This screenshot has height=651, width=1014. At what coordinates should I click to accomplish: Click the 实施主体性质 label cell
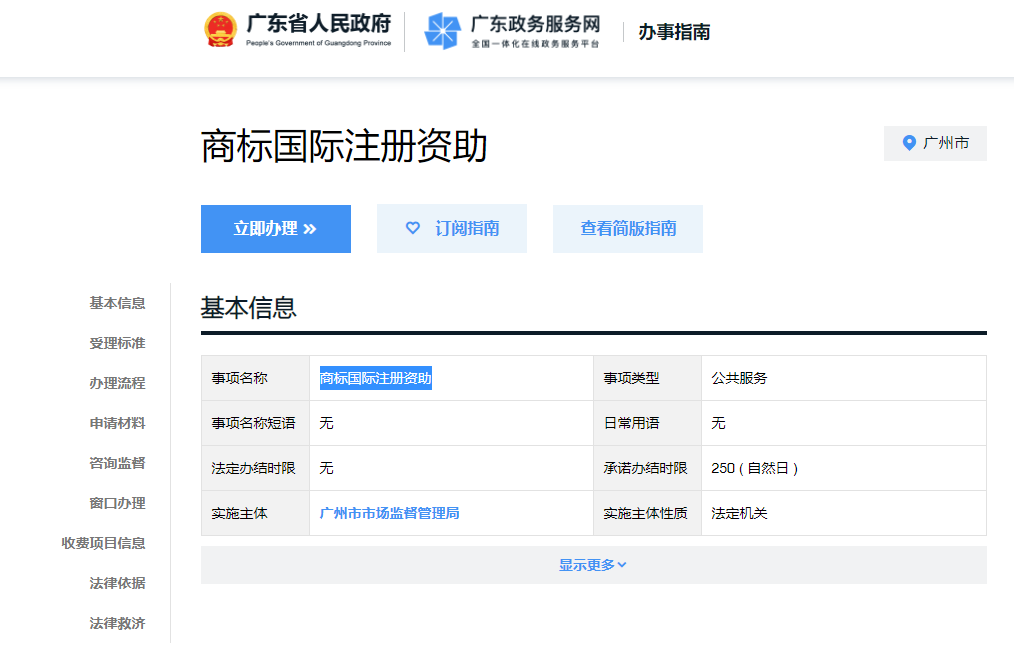coord(647,513)
